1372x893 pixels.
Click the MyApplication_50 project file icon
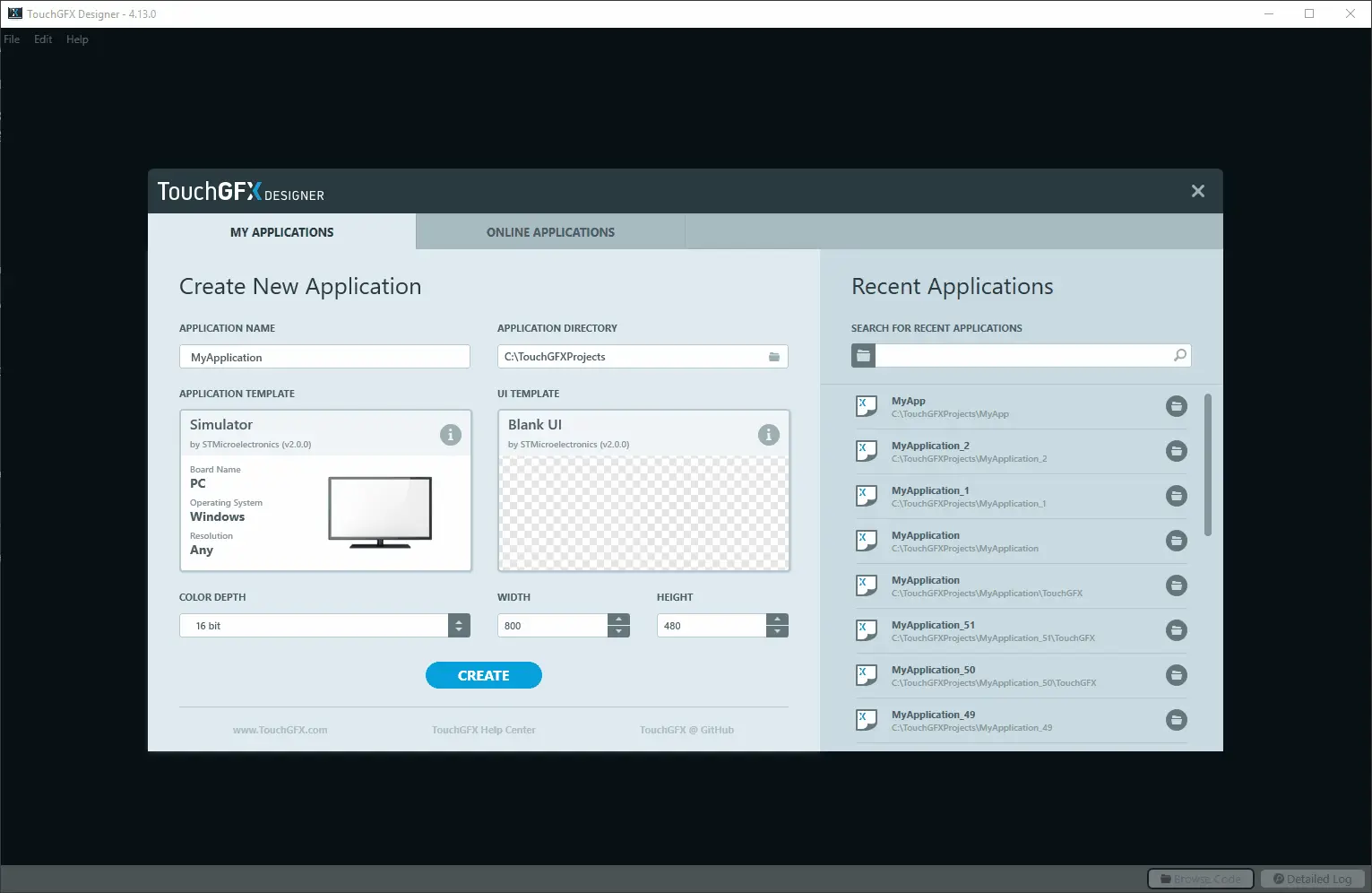[867, 676]
